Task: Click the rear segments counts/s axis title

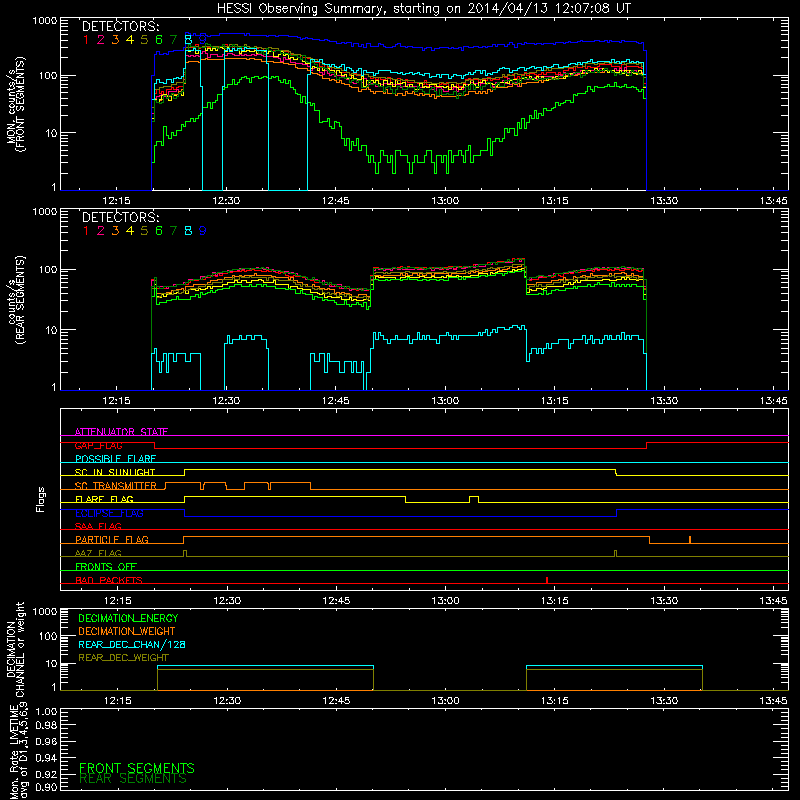Action: [x=16, y=300]
